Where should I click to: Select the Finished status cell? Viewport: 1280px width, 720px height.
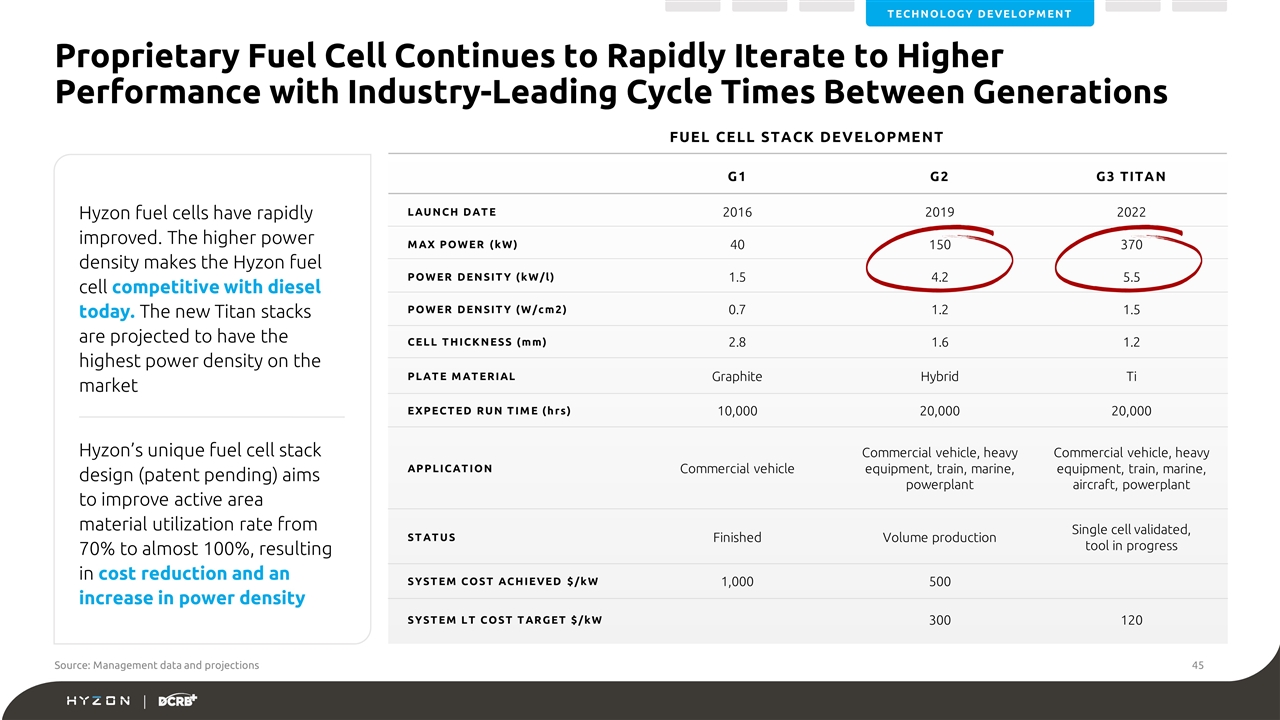[x=737, y=538]
